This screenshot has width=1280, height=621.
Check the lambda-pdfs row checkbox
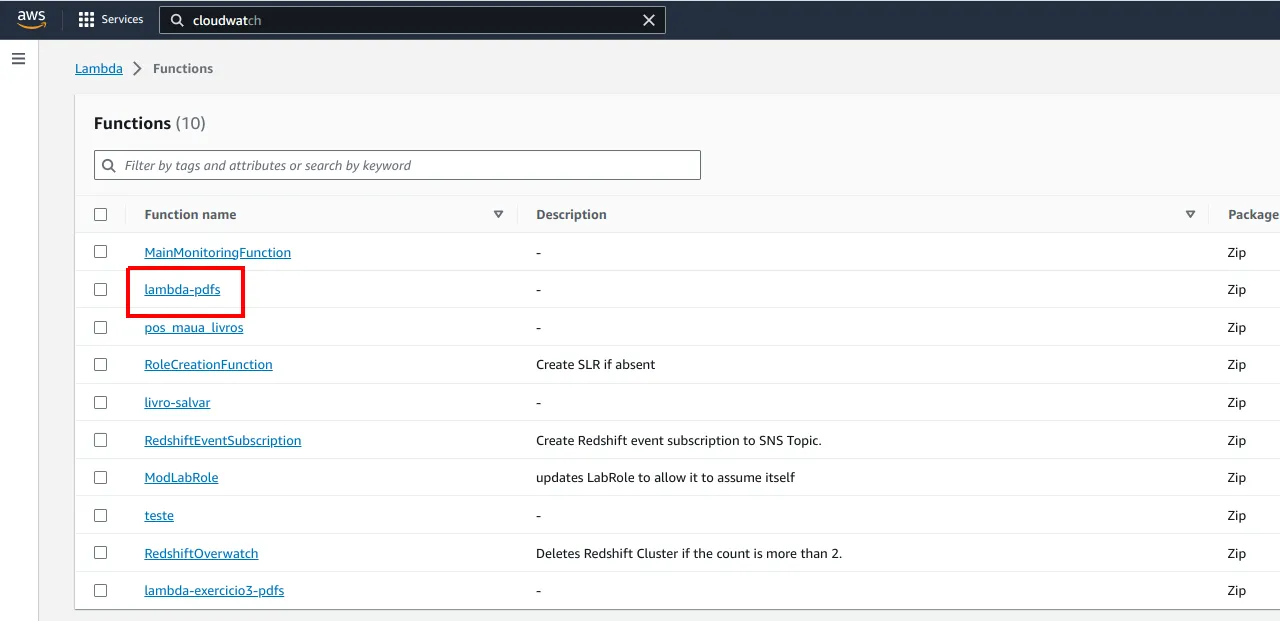(100, 289)
